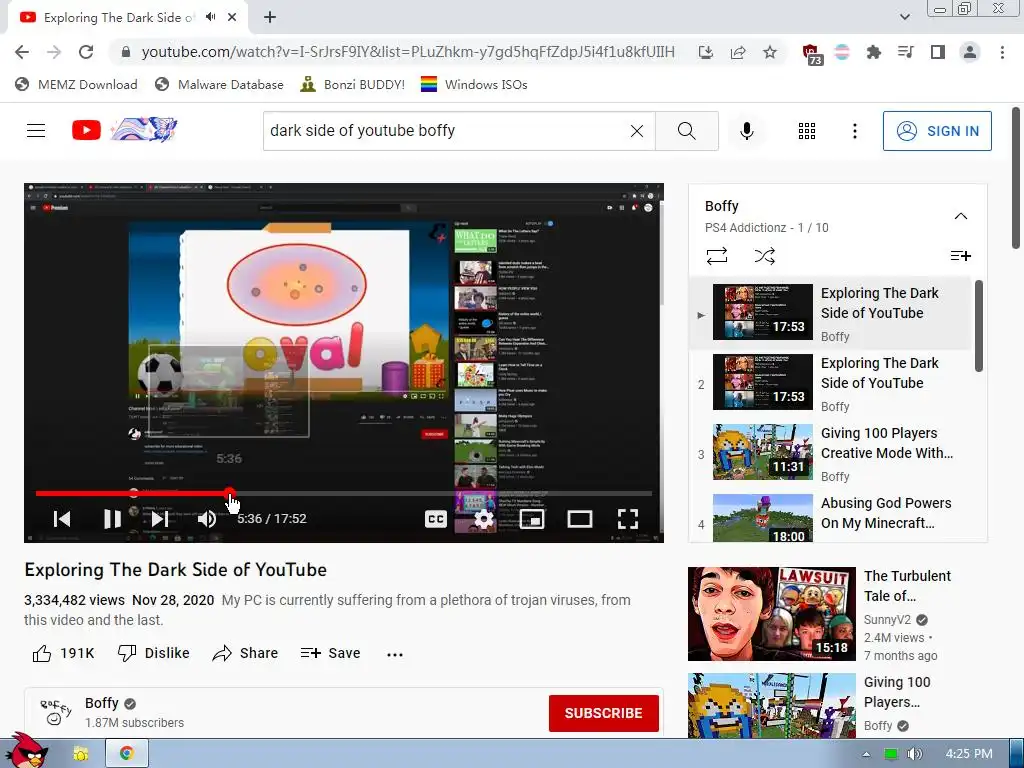
Task: Subscribe to Boffy channel
Action: [603, 713]
